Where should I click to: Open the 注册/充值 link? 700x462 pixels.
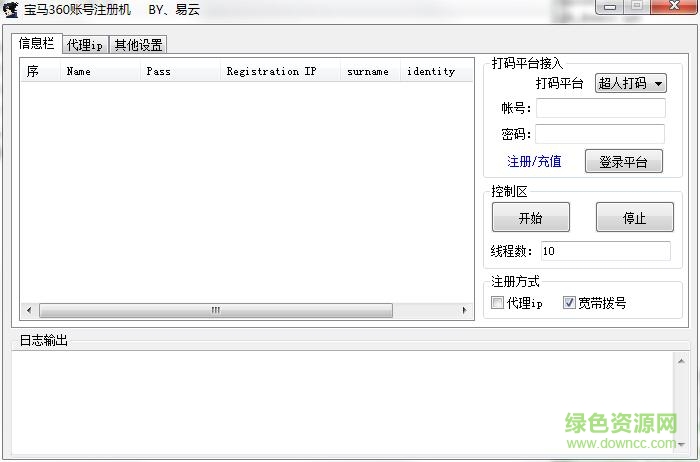pyautogui.click(x=534, y=161)
